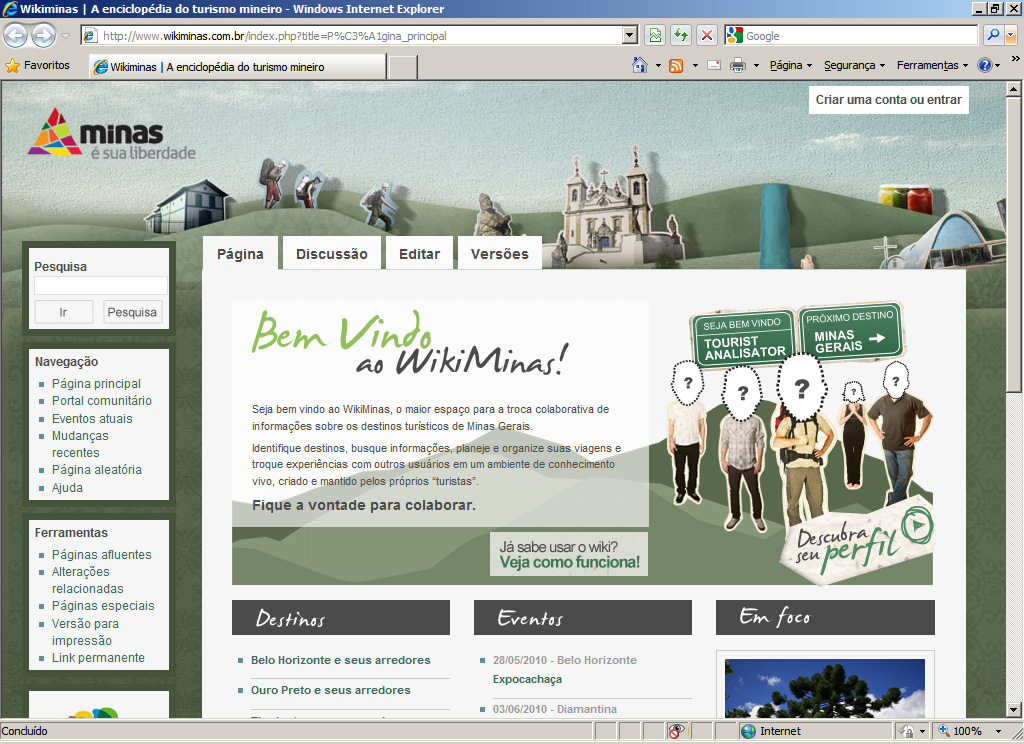The height and width of the screenshot is (744, 1024).
Task: Click Veja como funciona banner
Action: 569,555
